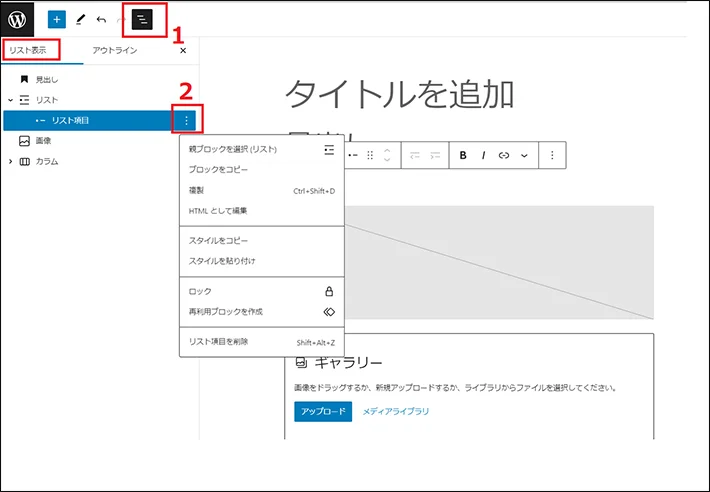Viewport: 710px width, 492px height.
Task: Click the Italic formatting icon
Action: (x=483, y=155)
